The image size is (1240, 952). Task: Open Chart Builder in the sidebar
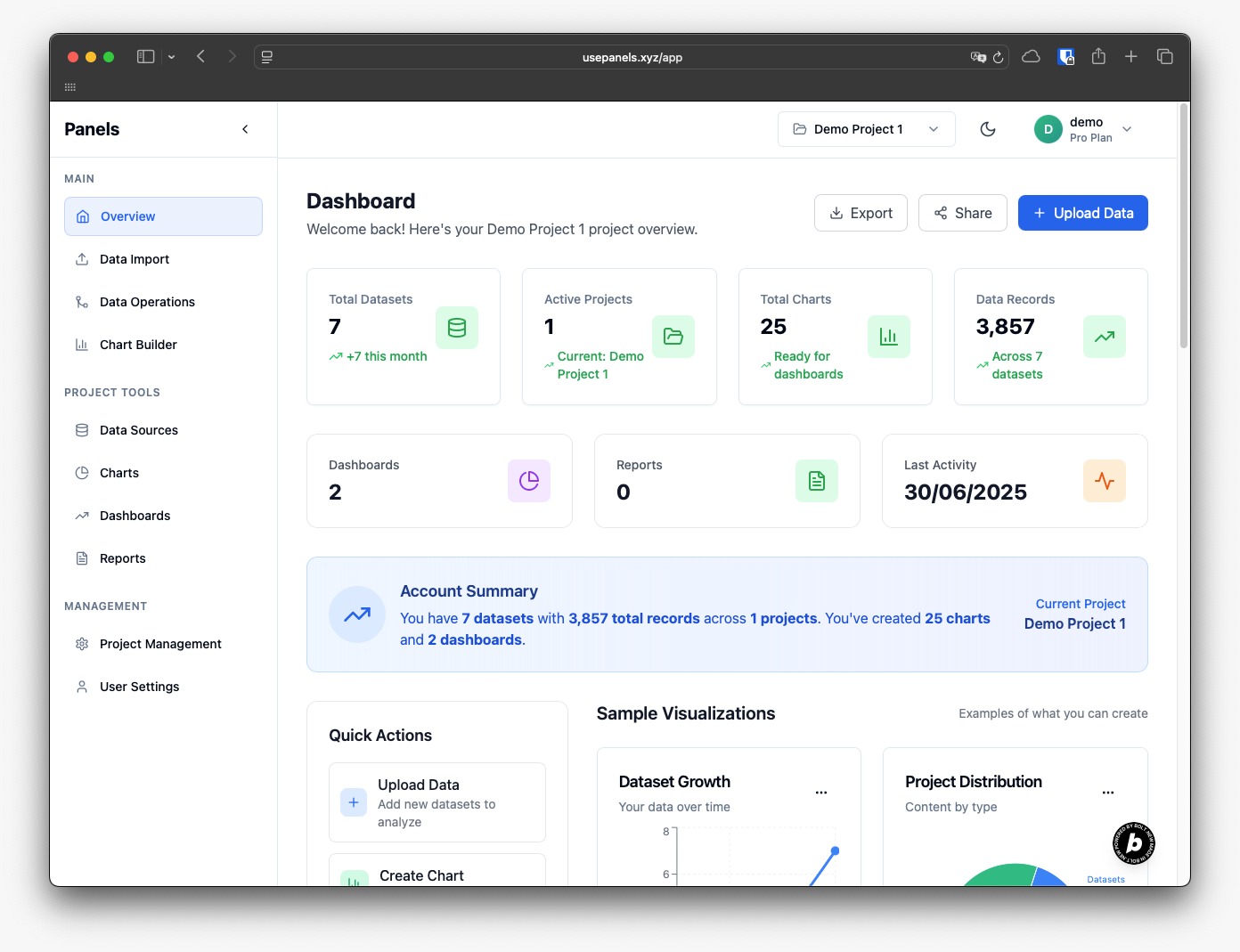point(163,345)
